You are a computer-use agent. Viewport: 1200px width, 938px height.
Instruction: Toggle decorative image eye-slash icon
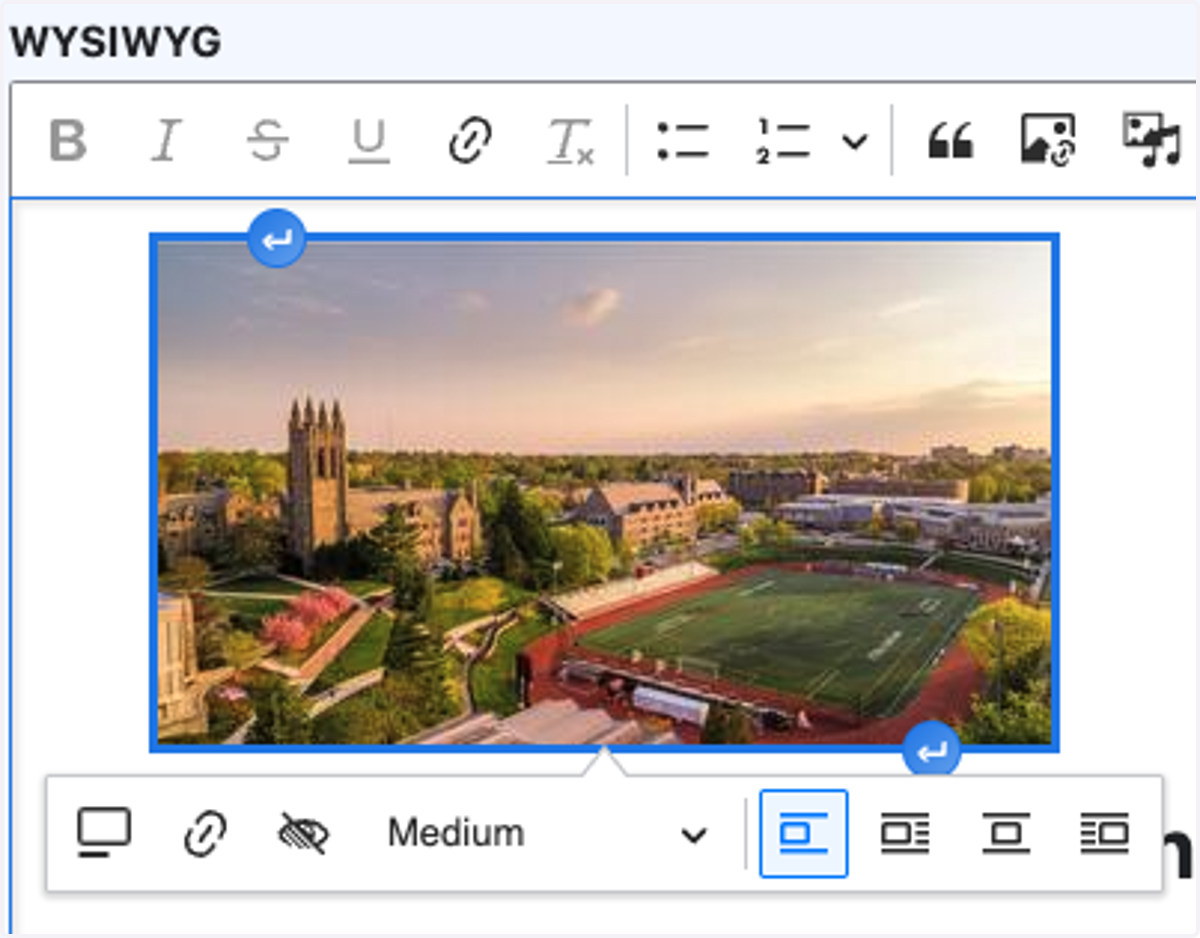coord(303,833)
